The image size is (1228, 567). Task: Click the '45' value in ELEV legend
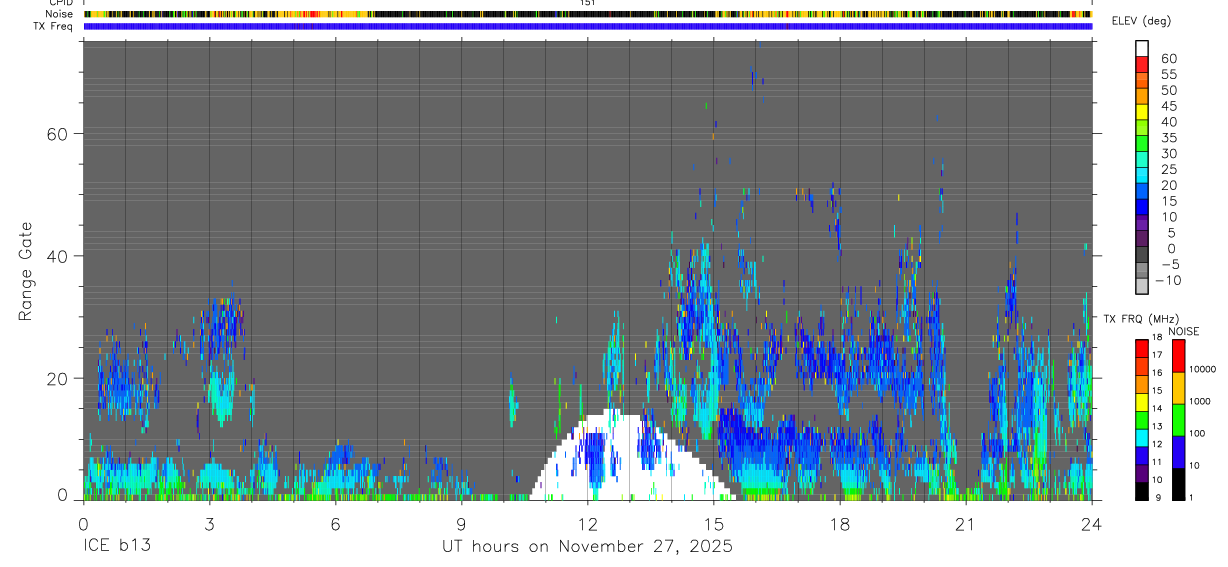[1169, 106]
